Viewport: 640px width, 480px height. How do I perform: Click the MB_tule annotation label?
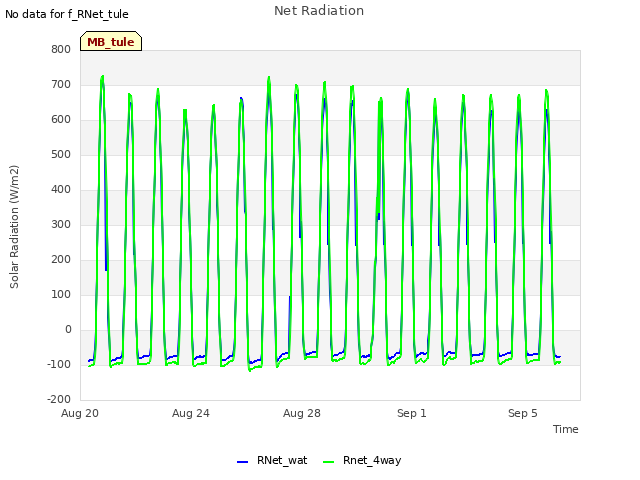point(111,42)
